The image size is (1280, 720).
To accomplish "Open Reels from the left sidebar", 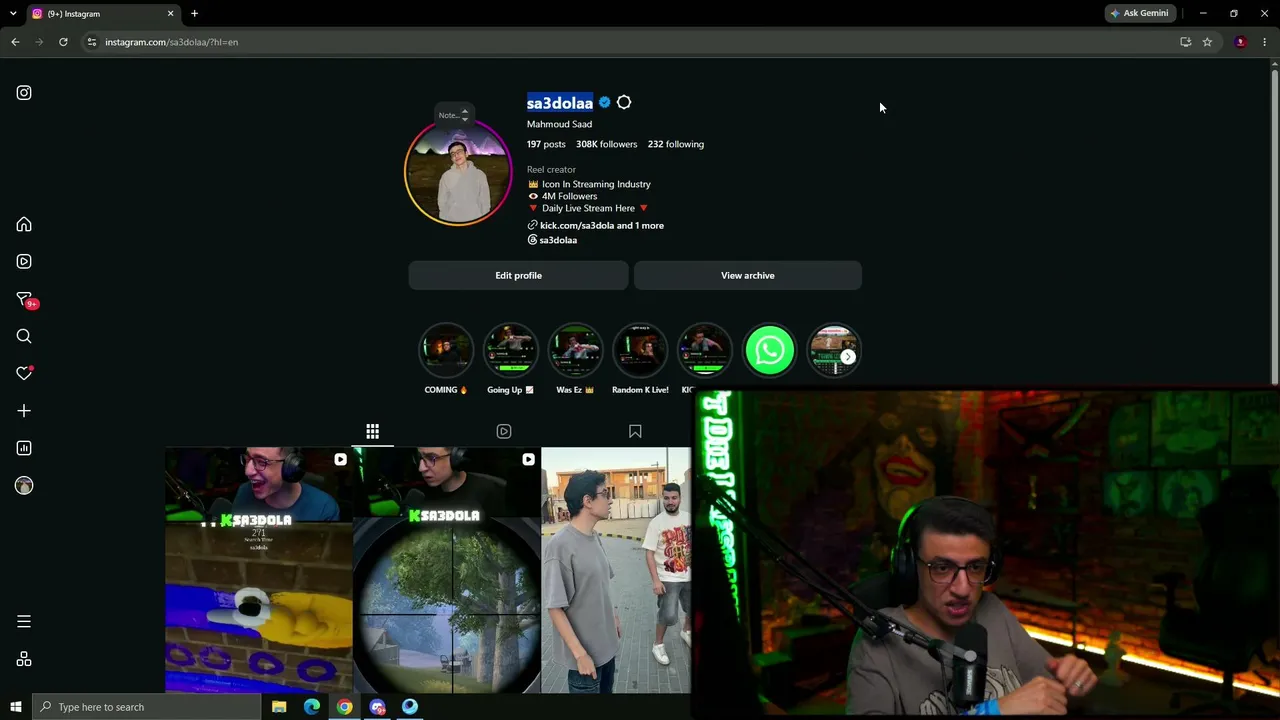I will pyautogui.click(x=24, y=262).
